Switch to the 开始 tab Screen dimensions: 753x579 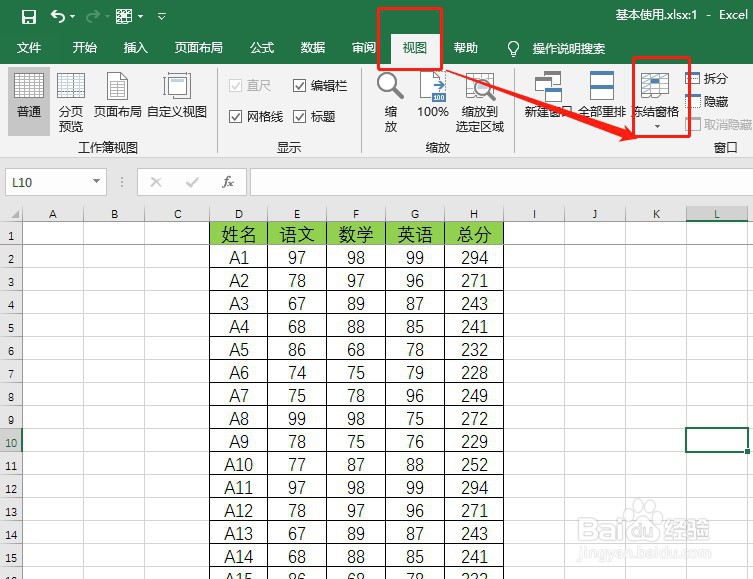tap(85, 48)
